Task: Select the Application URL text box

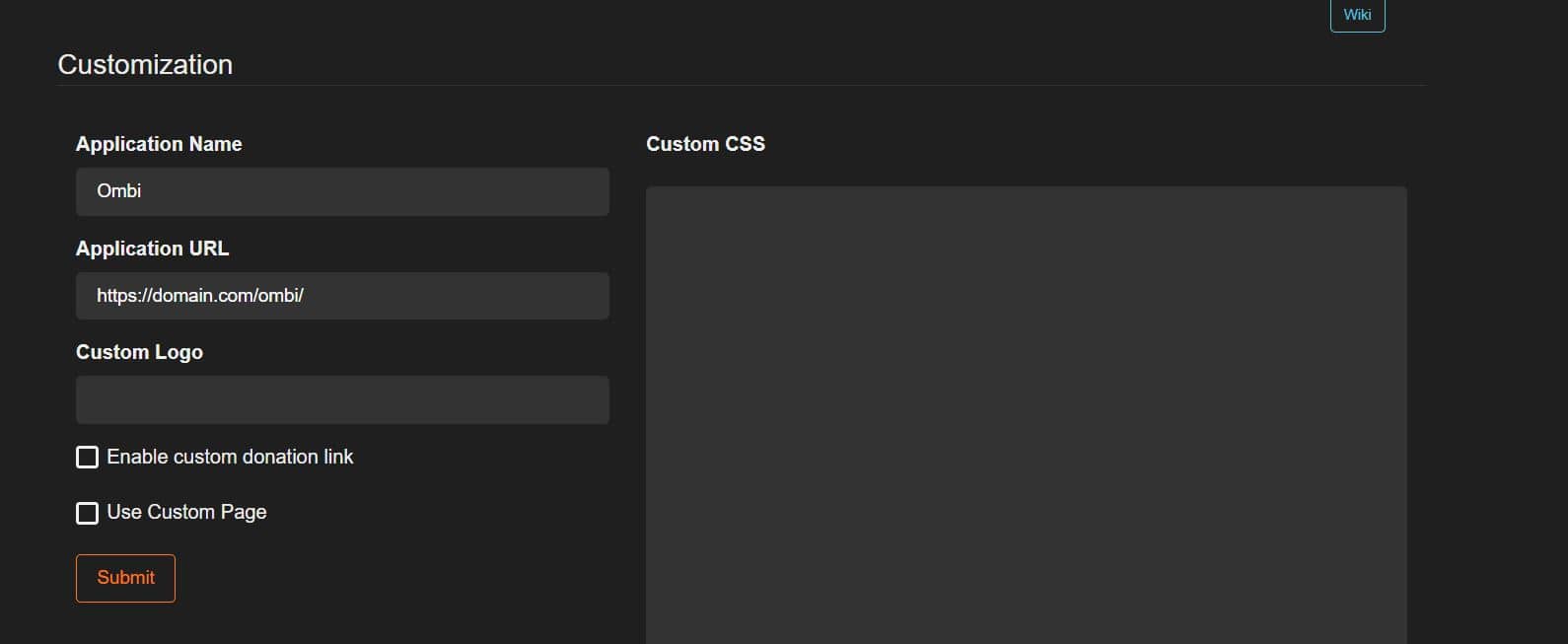Action: pyautogui.click(x=342, y=295)
